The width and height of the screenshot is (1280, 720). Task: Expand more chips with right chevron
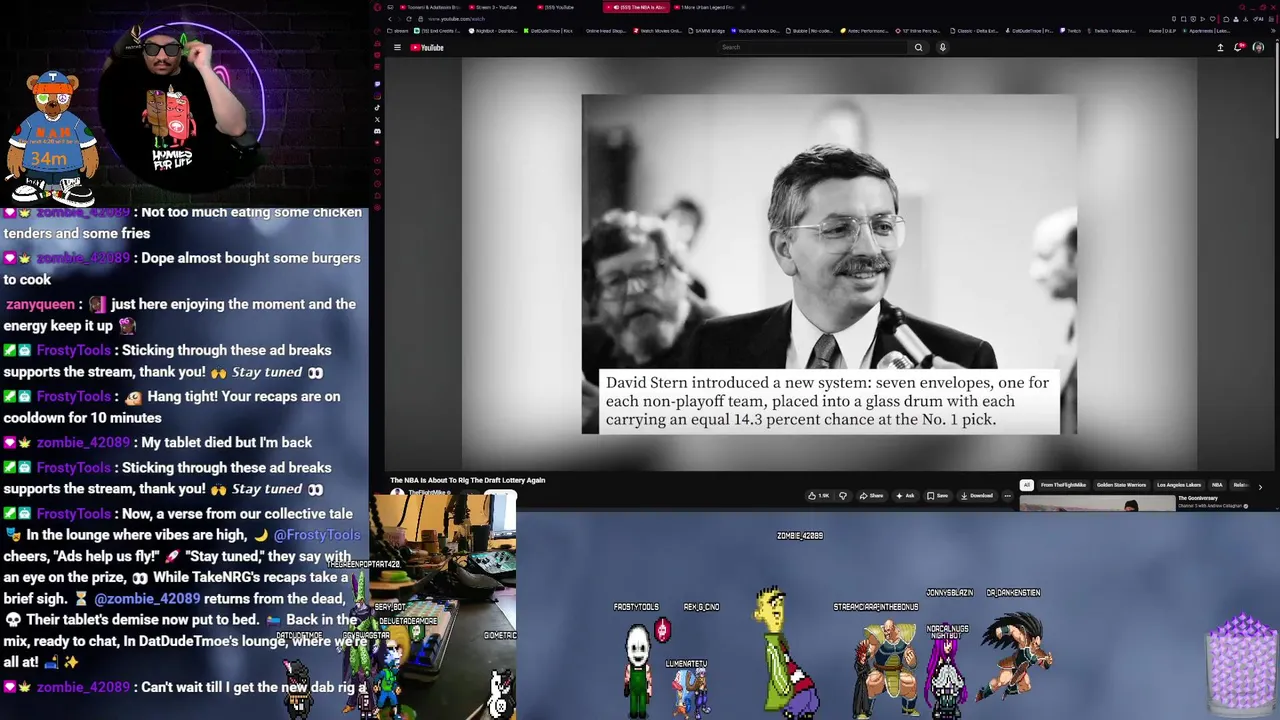[1260, 487]
